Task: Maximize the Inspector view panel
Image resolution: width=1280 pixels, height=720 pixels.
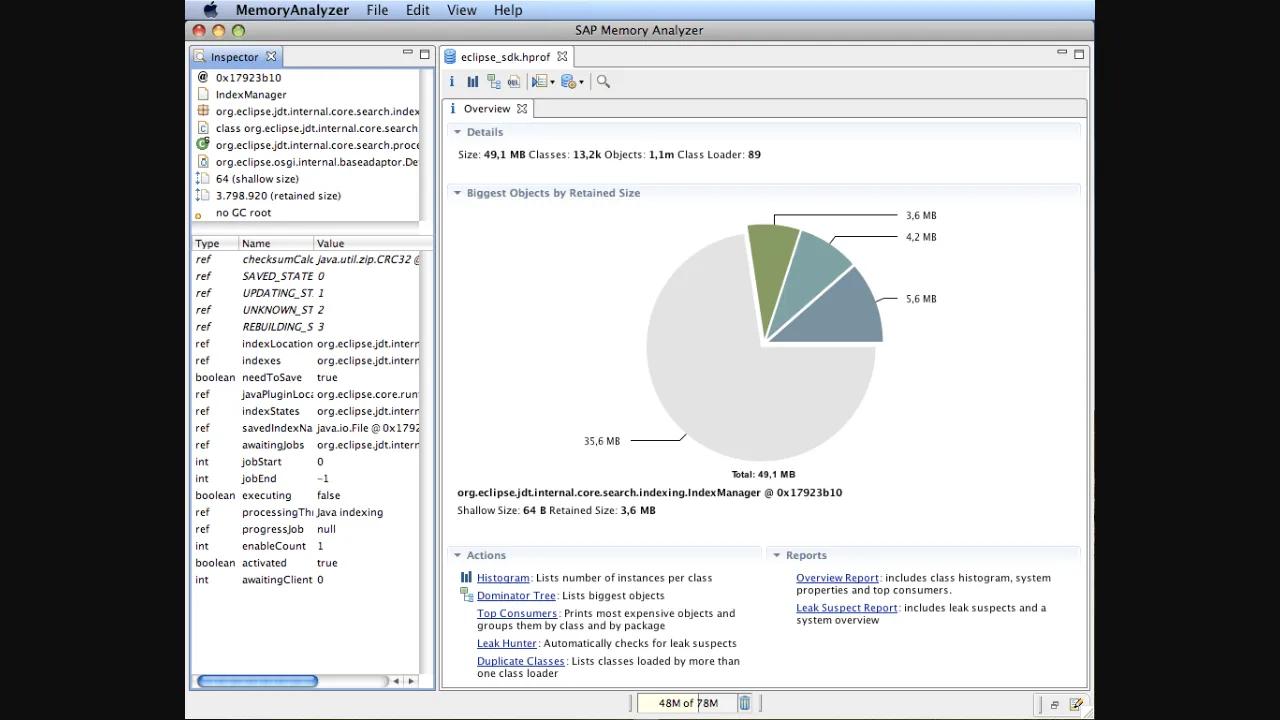Action: (x=425, y=54)
